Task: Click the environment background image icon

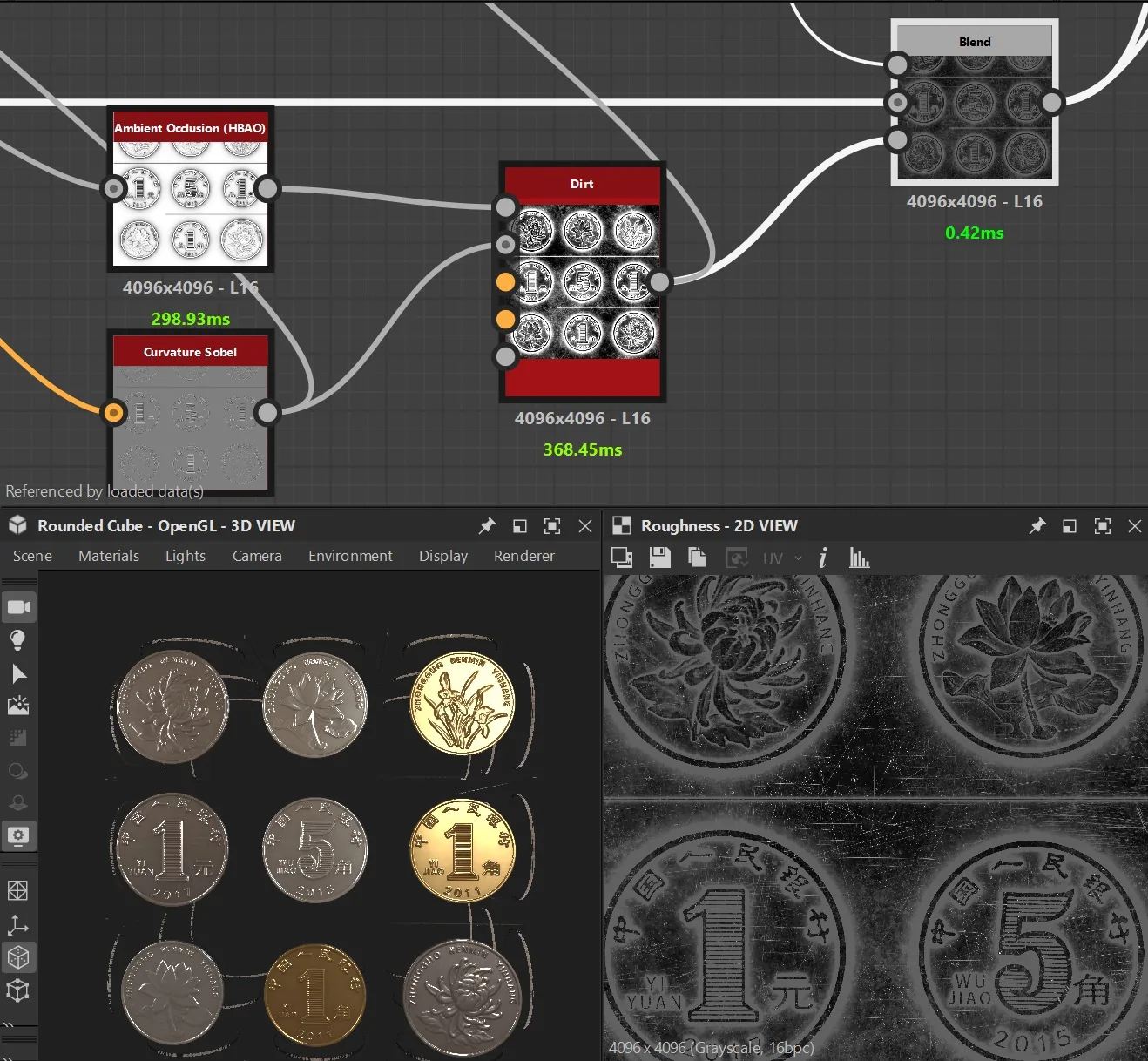Action: point(18,706)
